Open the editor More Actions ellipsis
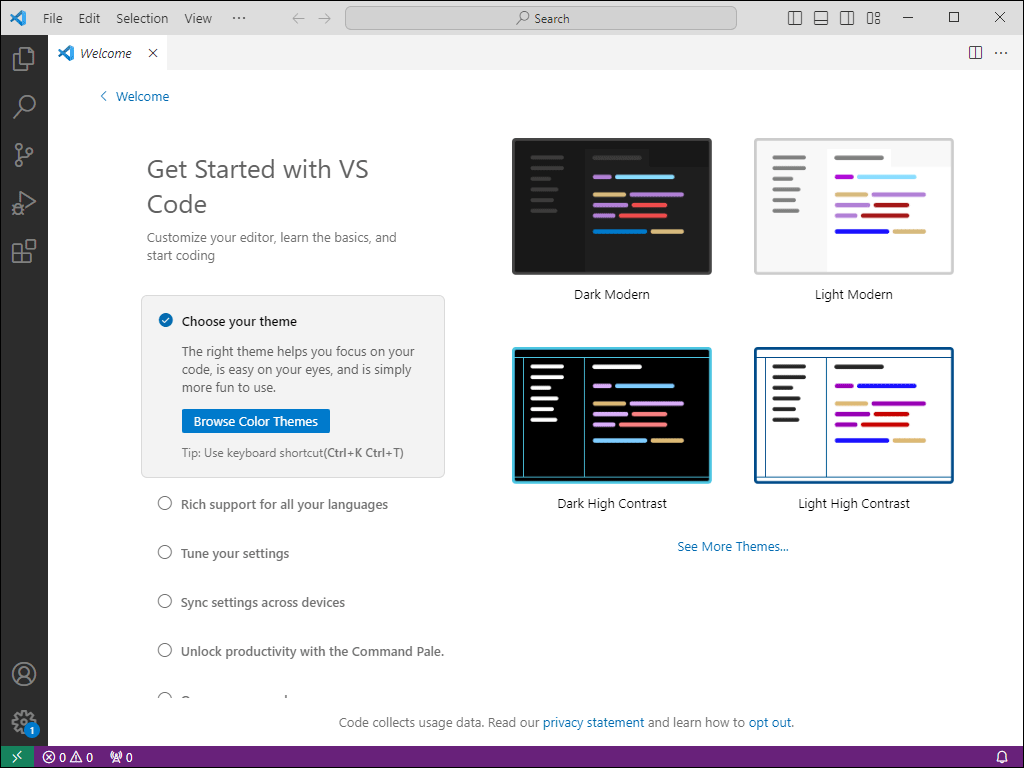Image resolution: width=1024 pixels, height=768 pixels. click(1001, 53)
